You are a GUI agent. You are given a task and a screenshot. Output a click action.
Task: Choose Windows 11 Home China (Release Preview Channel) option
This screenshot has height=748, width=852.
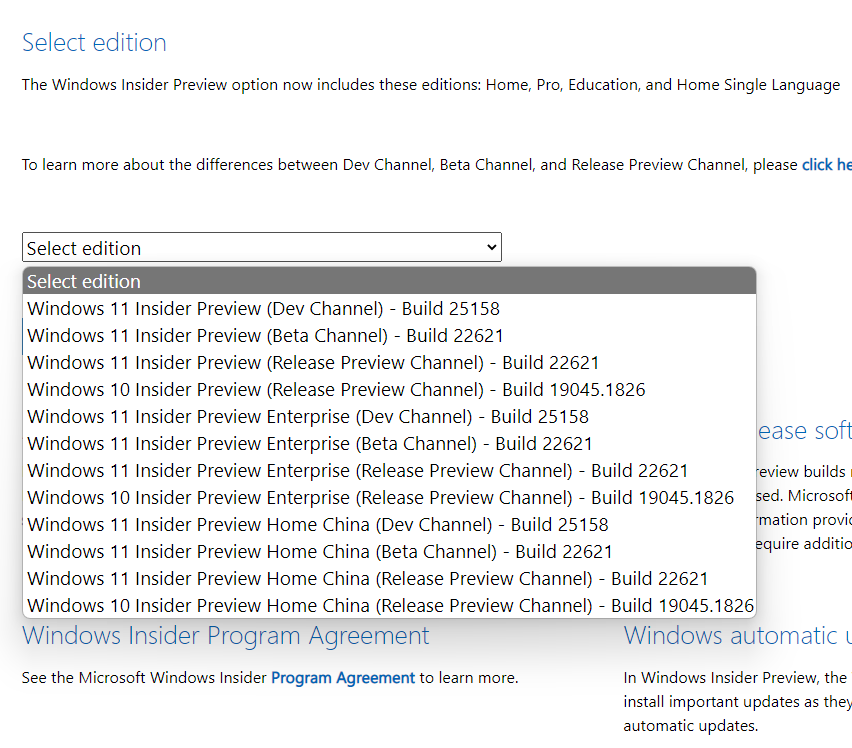click(x=389, y=579)
